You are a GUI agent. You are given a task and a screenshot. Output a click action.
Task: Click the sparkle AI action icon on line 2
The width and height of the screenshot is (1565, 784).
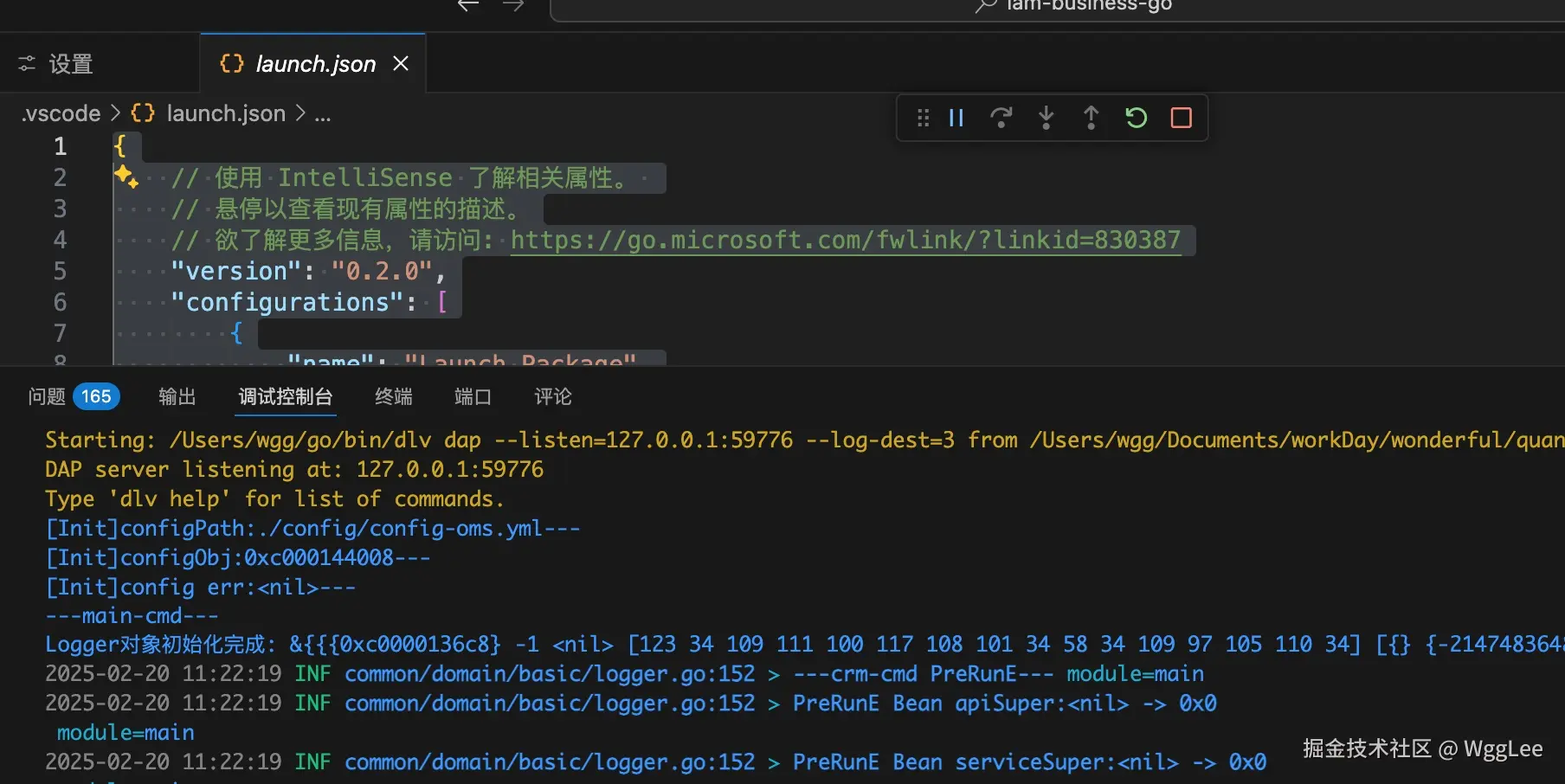pos(126,176)
